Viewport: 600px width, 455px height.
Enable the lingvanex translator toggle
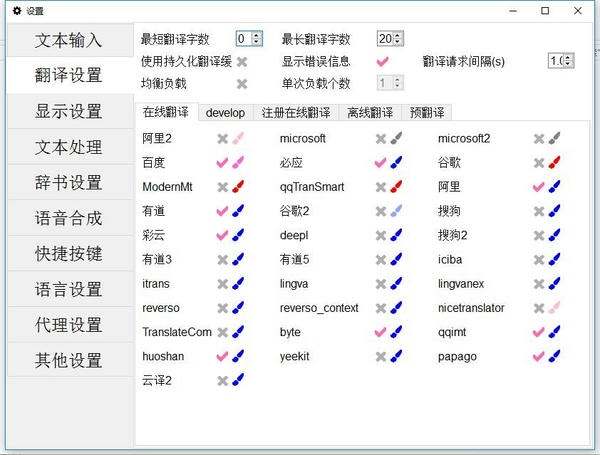point(539,284)
